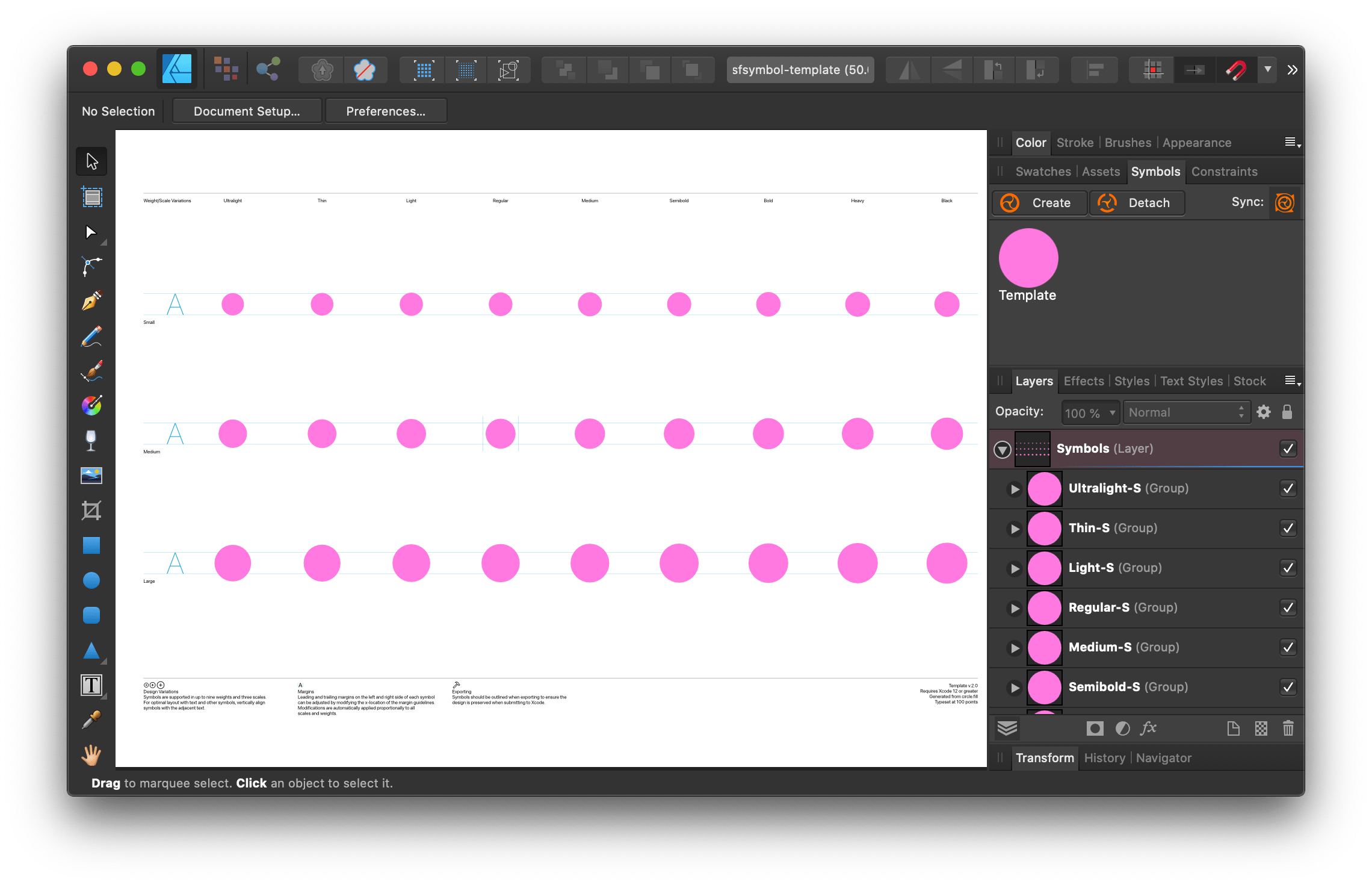Select the Node tool
Image resolution: width=1372 pixels, height=885 pixels.
pos(90,232)
